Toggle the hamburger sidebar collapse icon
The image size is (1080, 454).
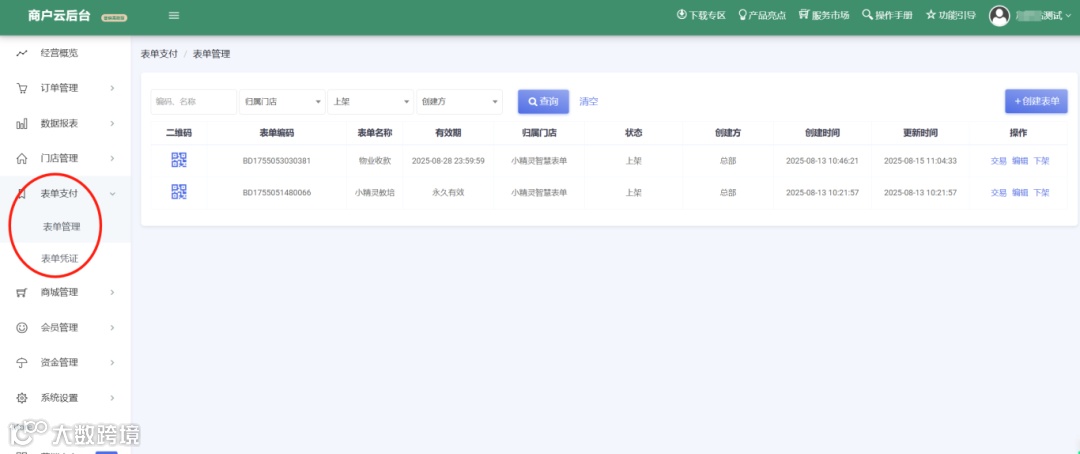click(174, 15)
